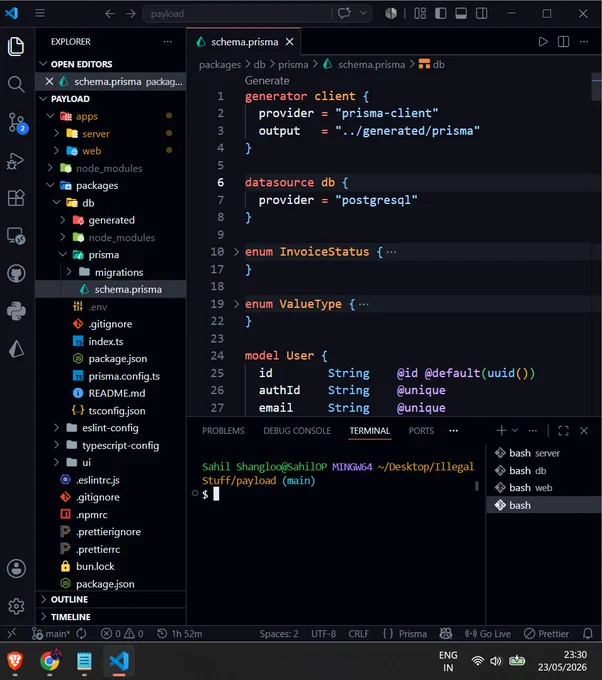Screen dimensions: 602x680
Task: Open the chat dropdown arrow in title bar
Action: (363, 13)
